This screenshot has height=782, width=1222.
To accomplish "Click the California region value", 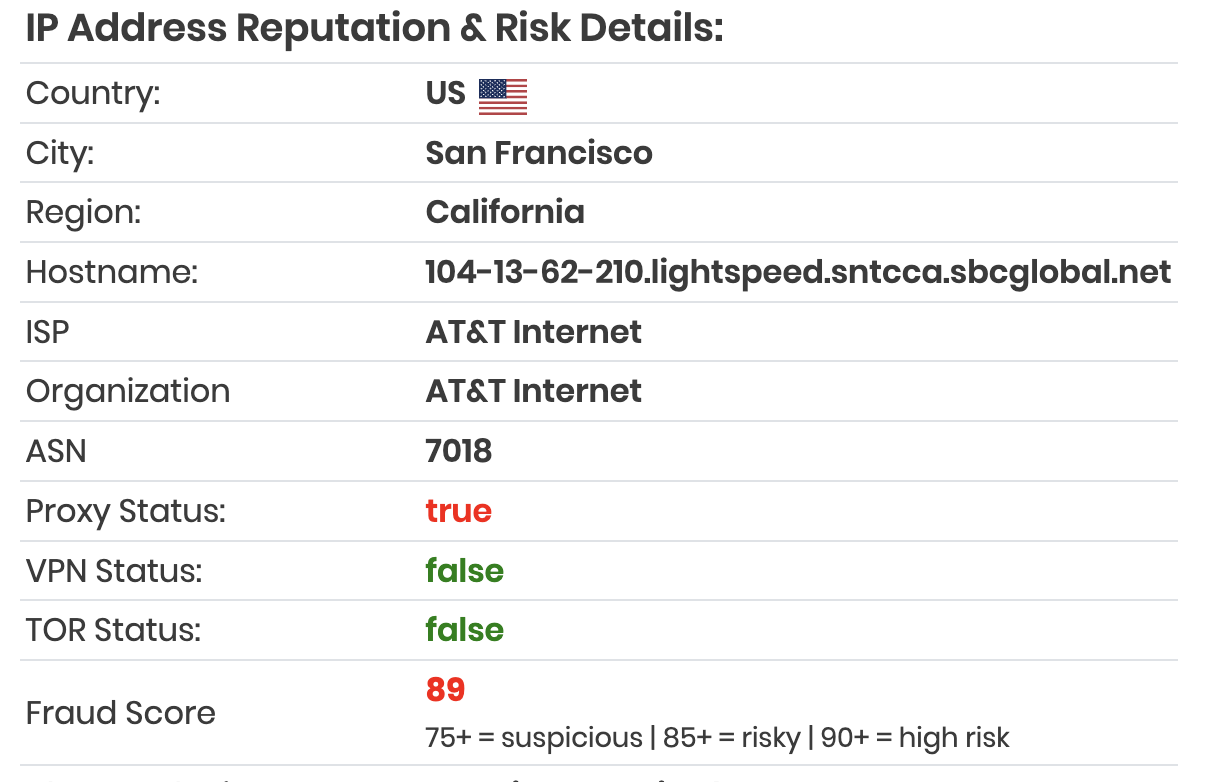I will pyautogui.click(x=505, y=212).
